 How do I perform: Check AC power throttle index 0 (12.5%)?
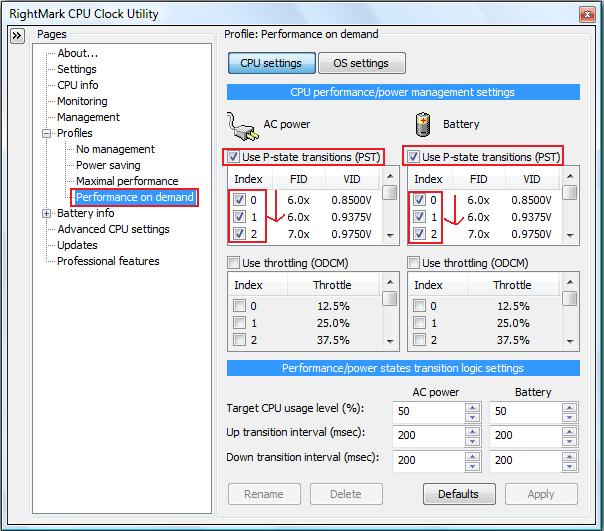tap(239, 306)
